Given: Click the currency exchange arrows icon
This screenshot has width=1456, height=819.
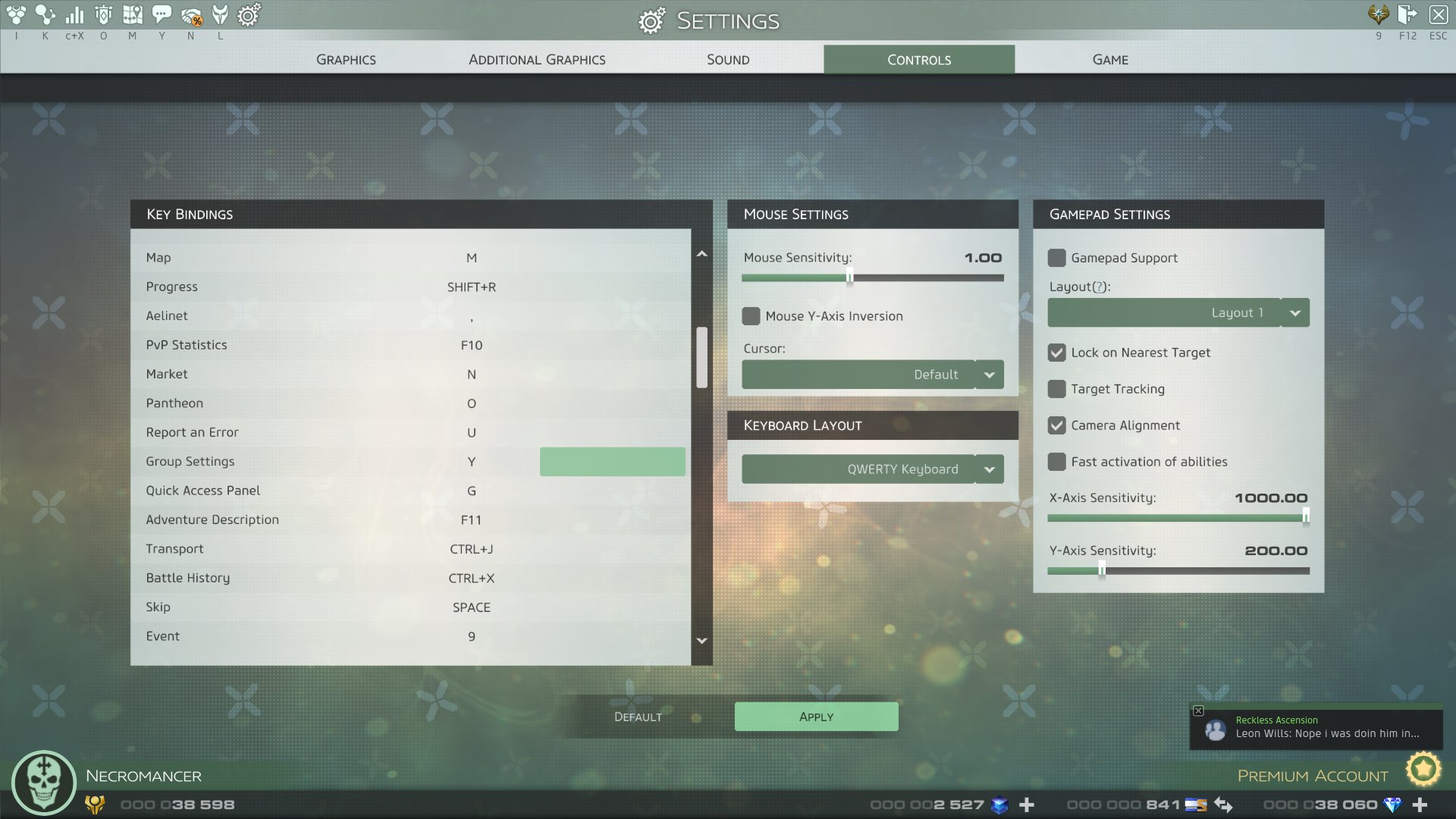Looking at the screenshot, I should coord(1223,805).
